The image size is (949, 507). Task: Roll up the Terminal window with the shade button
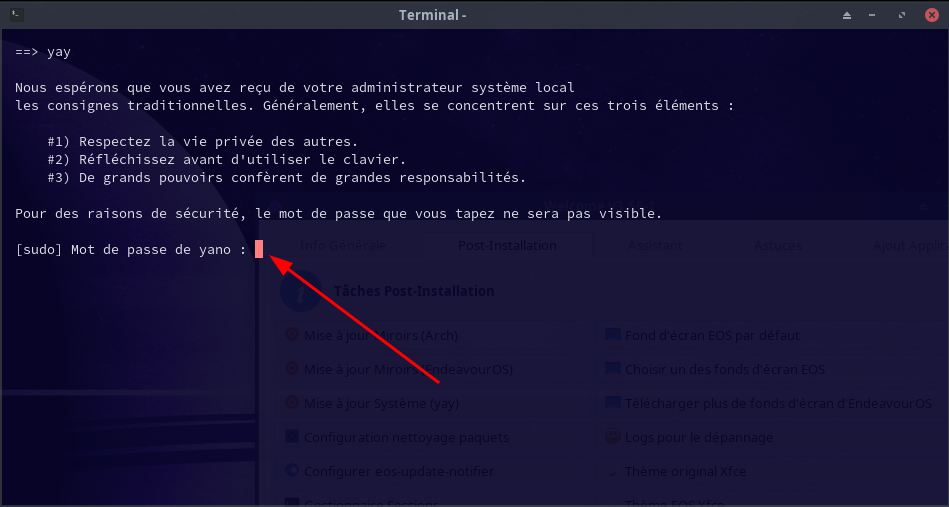847,15
